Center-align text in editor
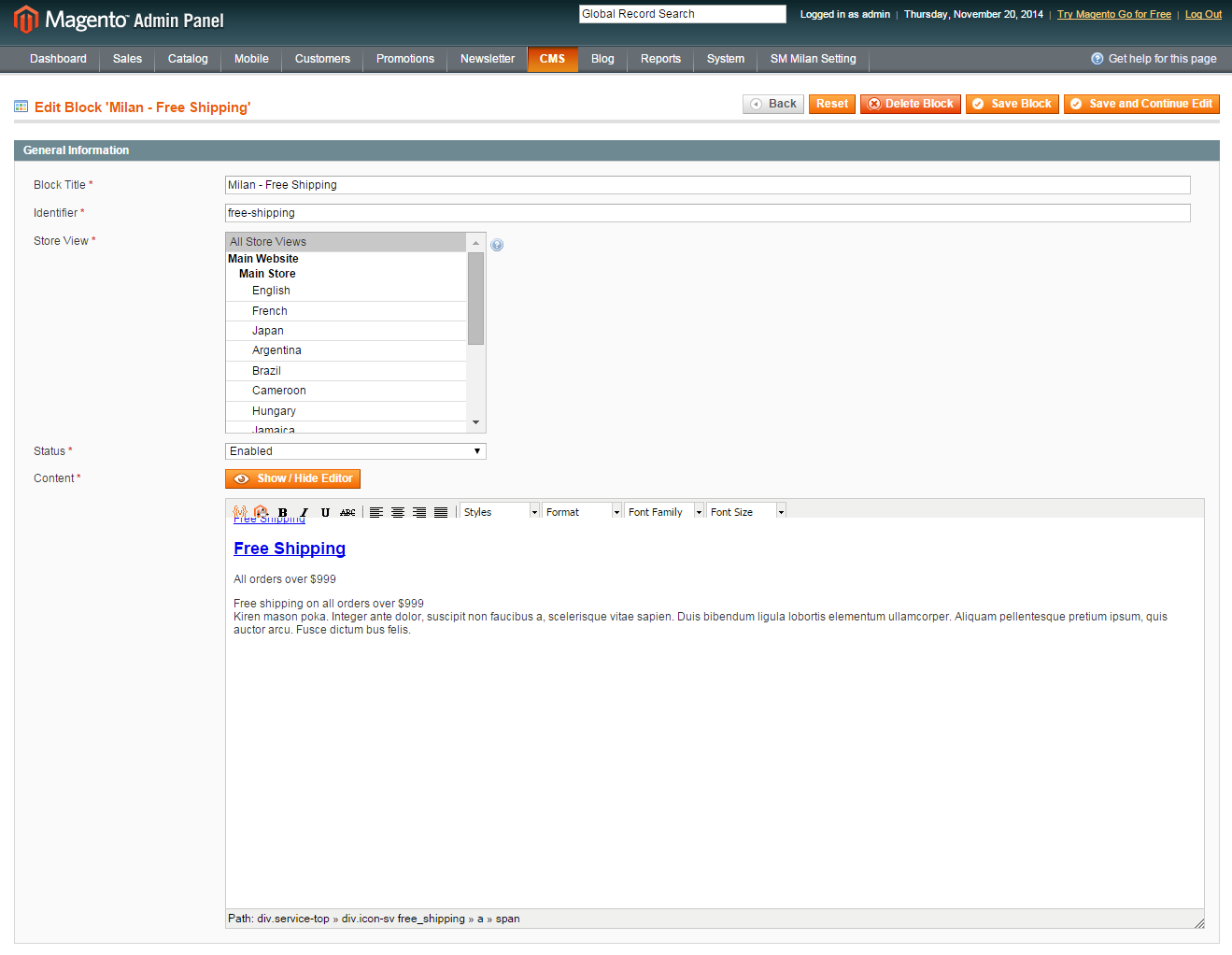The height and width of the screenshot is (955, 1232). click(x=398, y=512)
